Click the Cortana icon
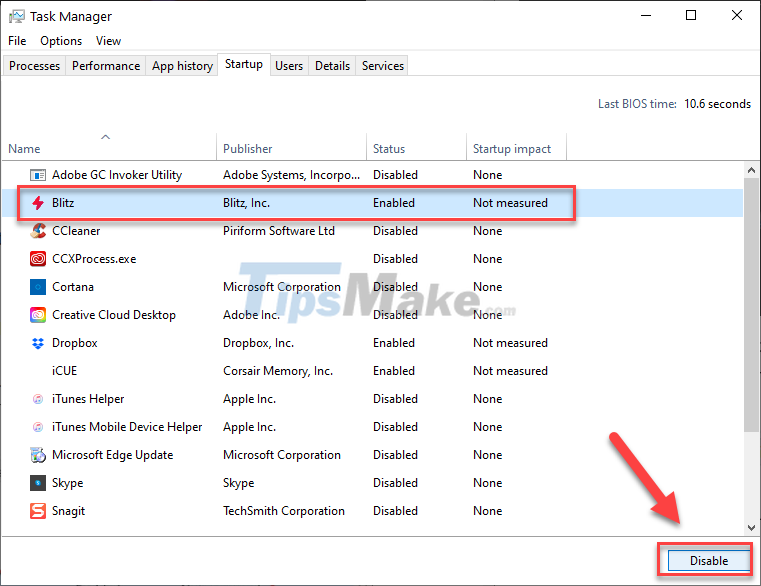The width and height of the screenshot is (761, 586). (38, 287)
